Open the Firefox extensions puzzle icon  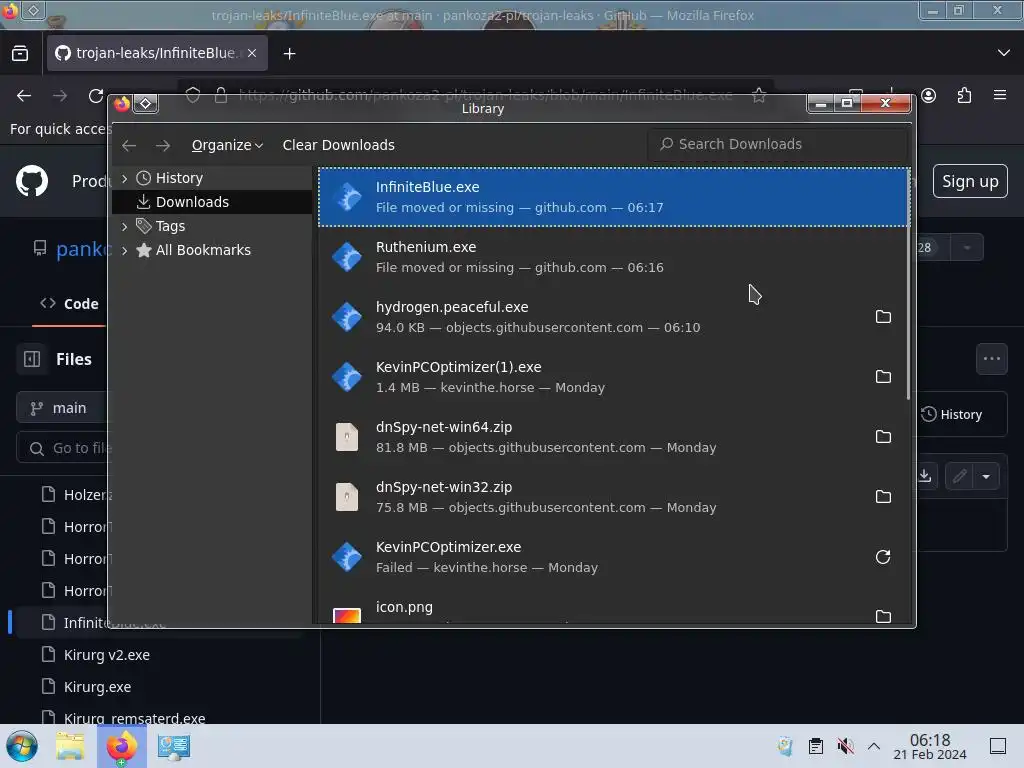click(965, 96)
